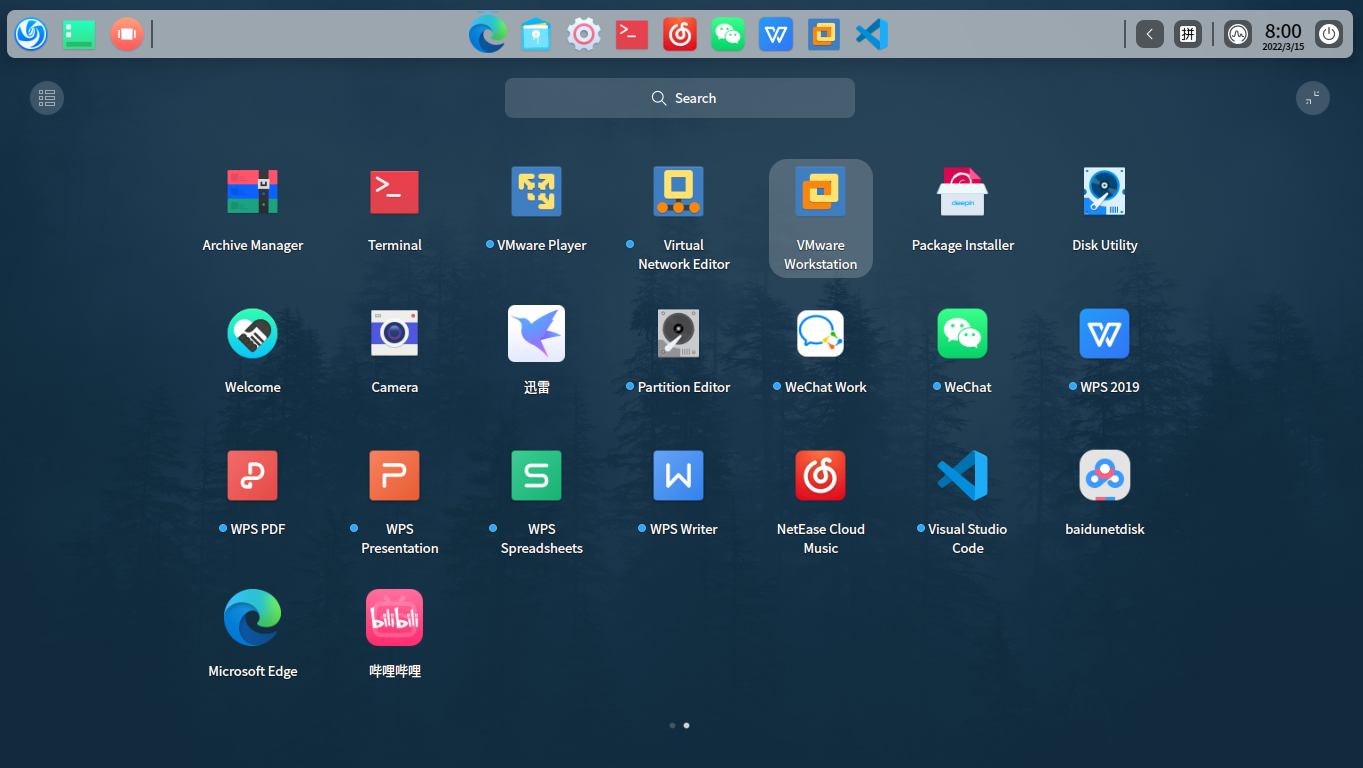Open the blue keyhole box dock icon
This screenshot has height=768, width=1363.
(x=536, y=35)
